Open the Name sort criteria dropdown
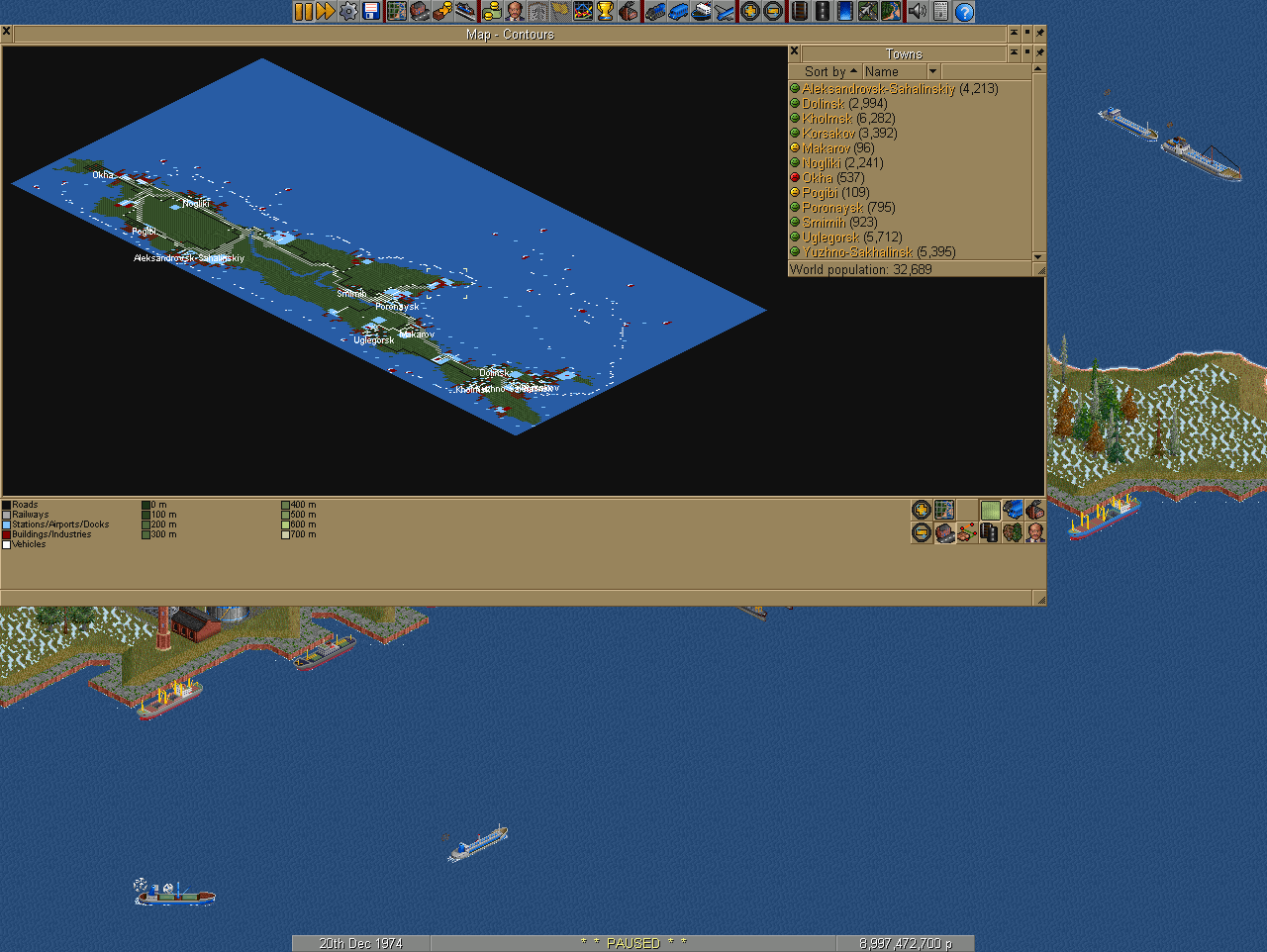The width and height of the screenshot is (1267, 952). [x=900, y=71]
